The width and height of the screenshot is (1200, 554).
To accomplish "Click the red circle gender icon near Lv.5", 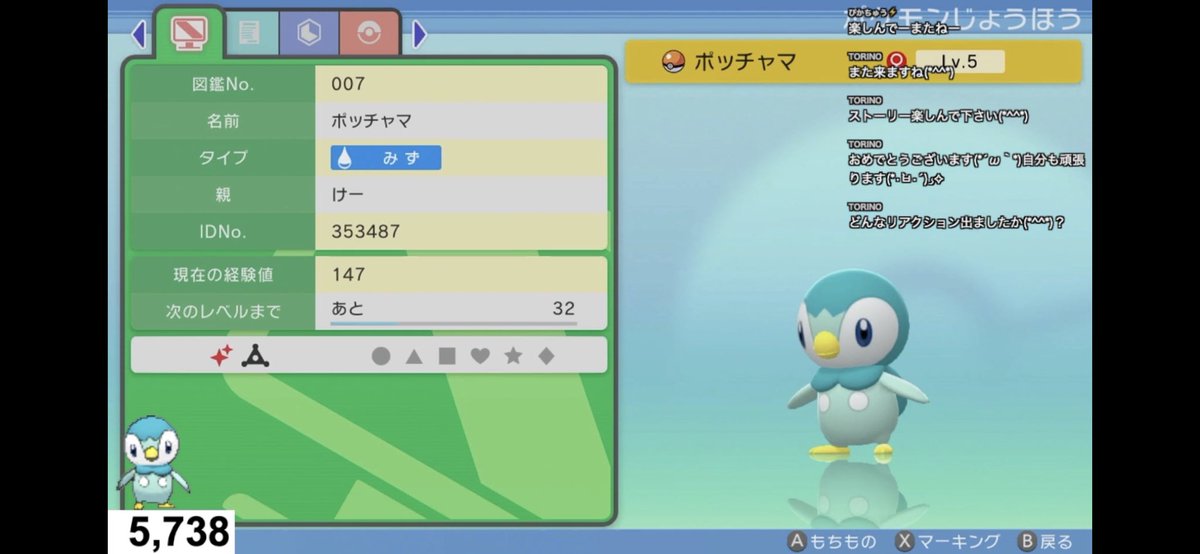I will [x=897, y=60].
